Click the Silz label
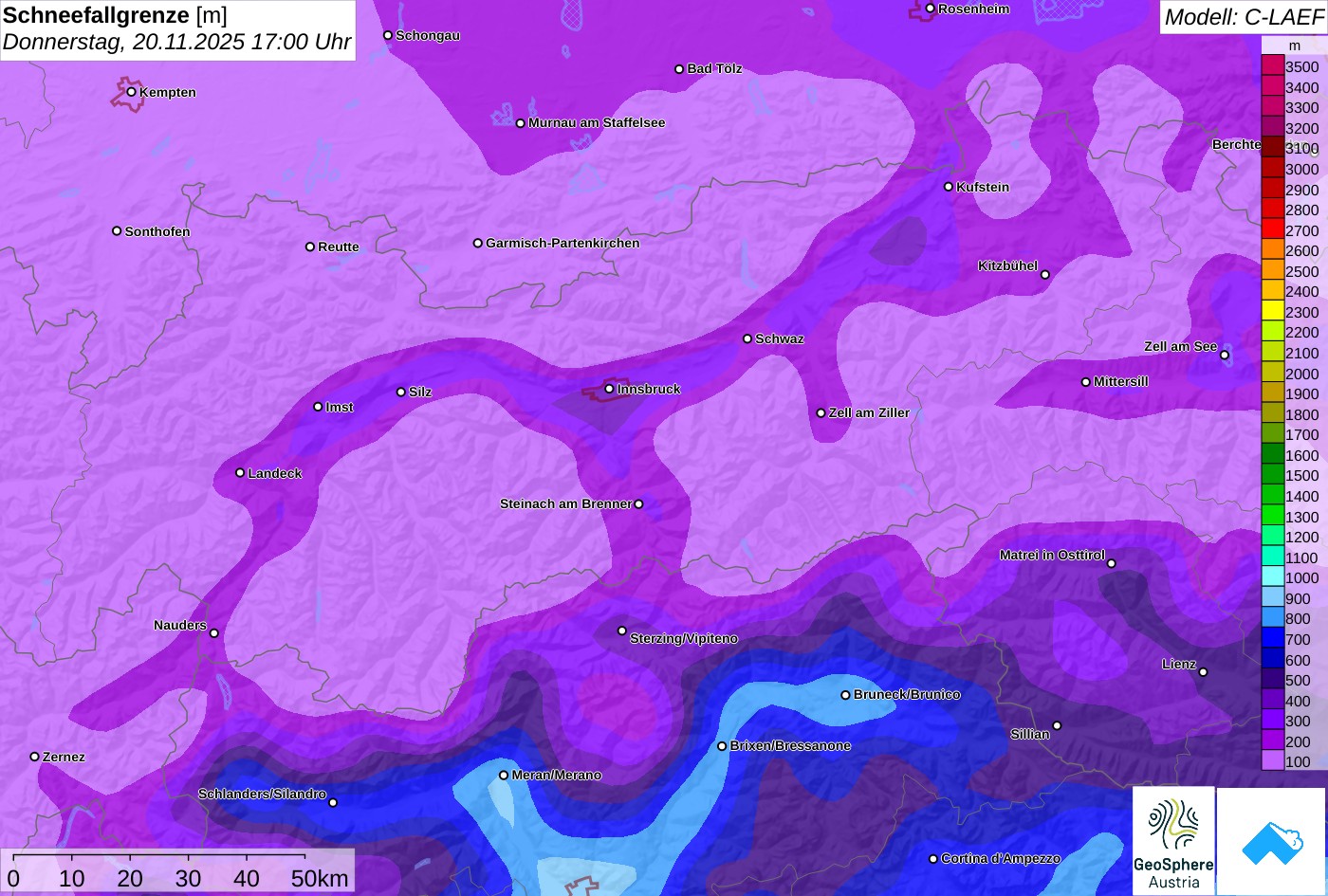The width and height of the screenshot is (1328, 896). point(420,392)
